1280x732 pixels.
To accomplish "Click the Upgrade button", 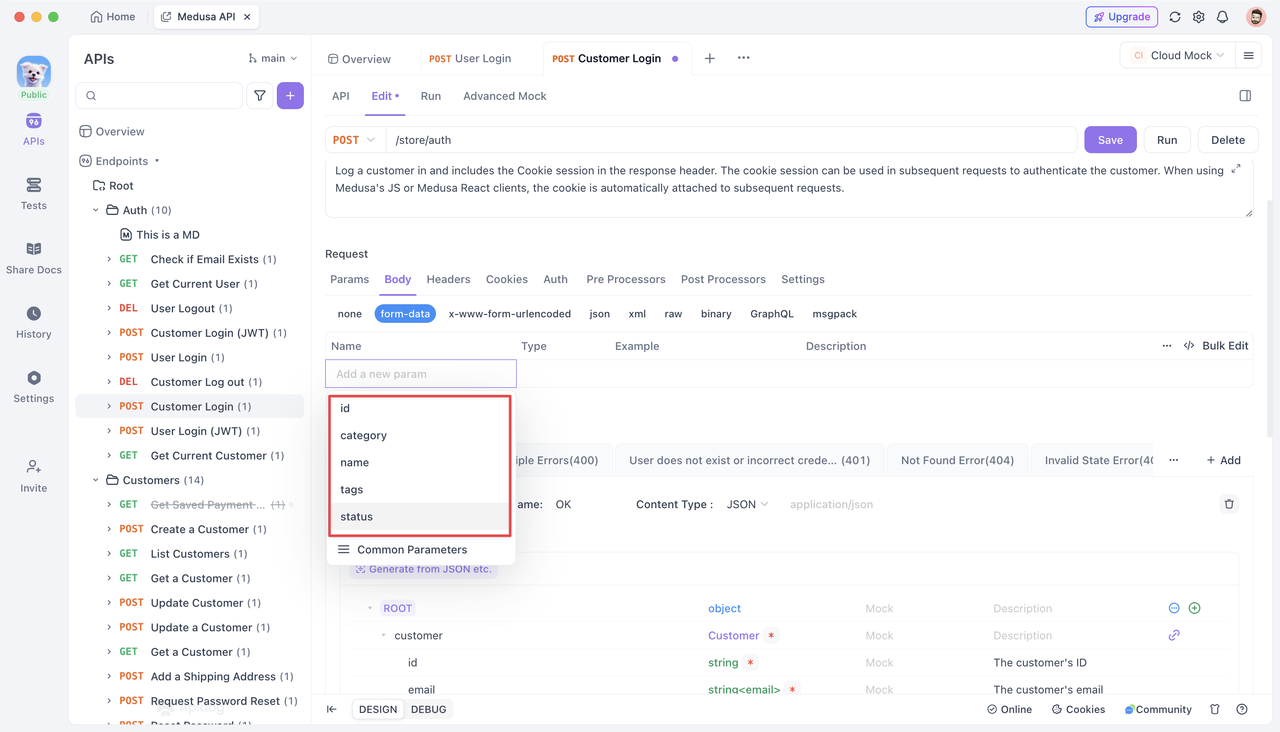I will pyautogui.click(x=1122, y=17).
